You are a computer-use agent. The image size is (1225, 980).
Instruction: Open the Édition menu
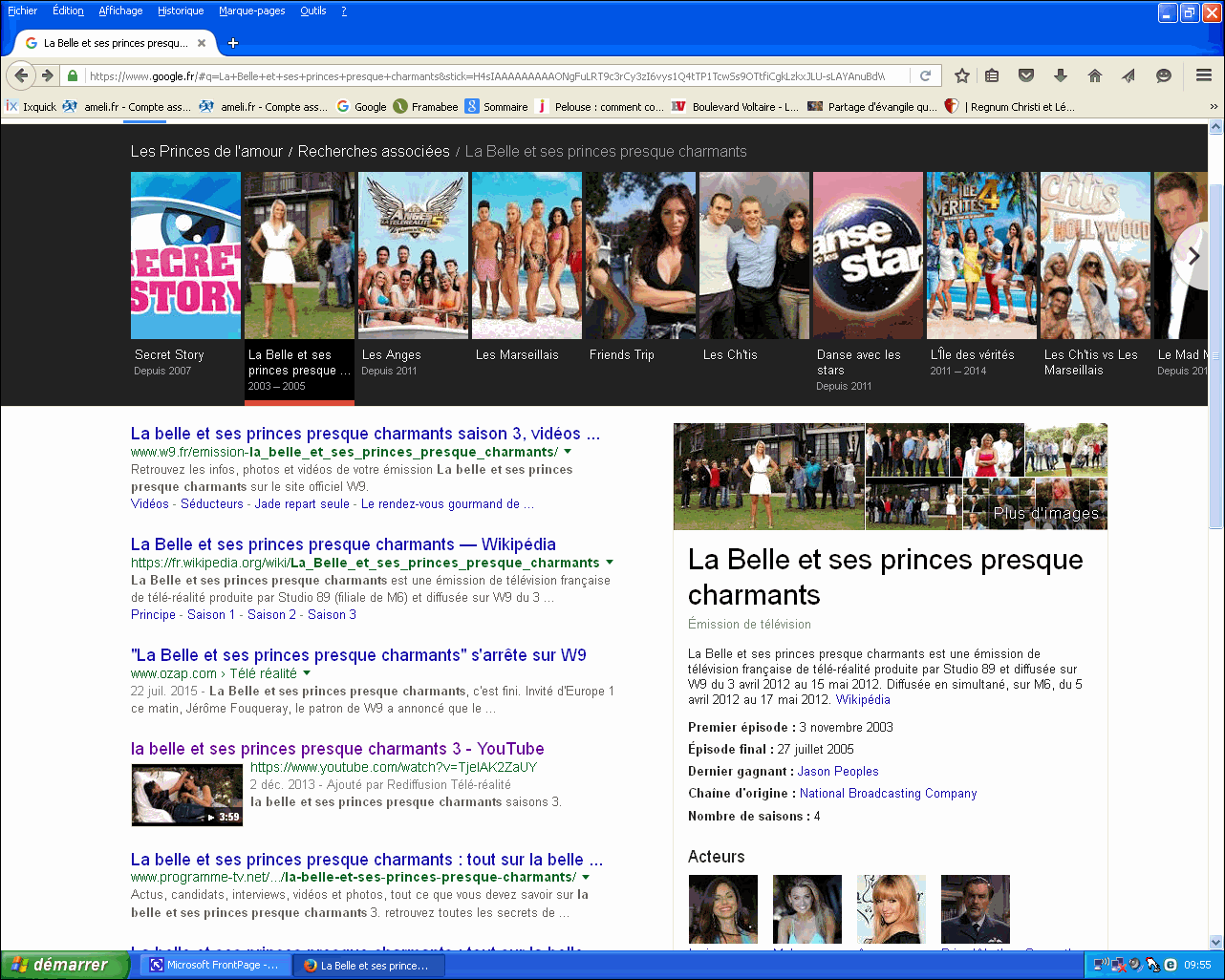[x=69, y=11]
